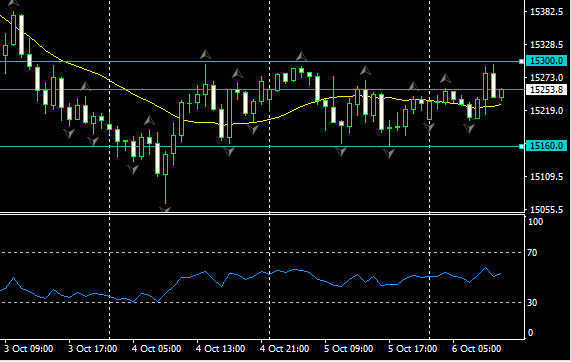This screenshot has height=362, width=571.
Task: Click the 4 Oct 21:00 time label
Action: [x=284, y=349]
